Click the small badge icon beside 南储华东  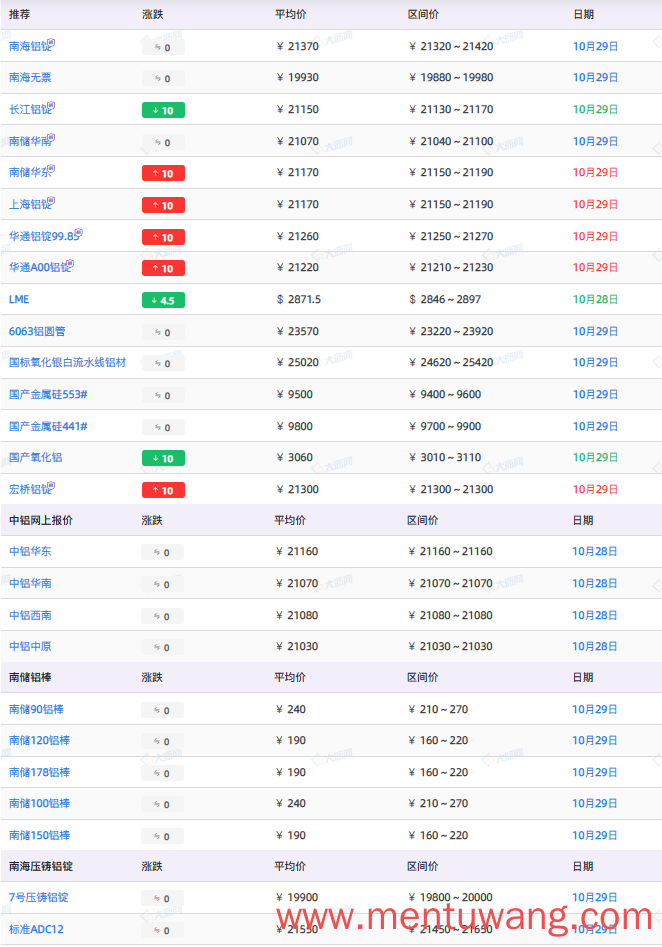(x=51, y=169)
